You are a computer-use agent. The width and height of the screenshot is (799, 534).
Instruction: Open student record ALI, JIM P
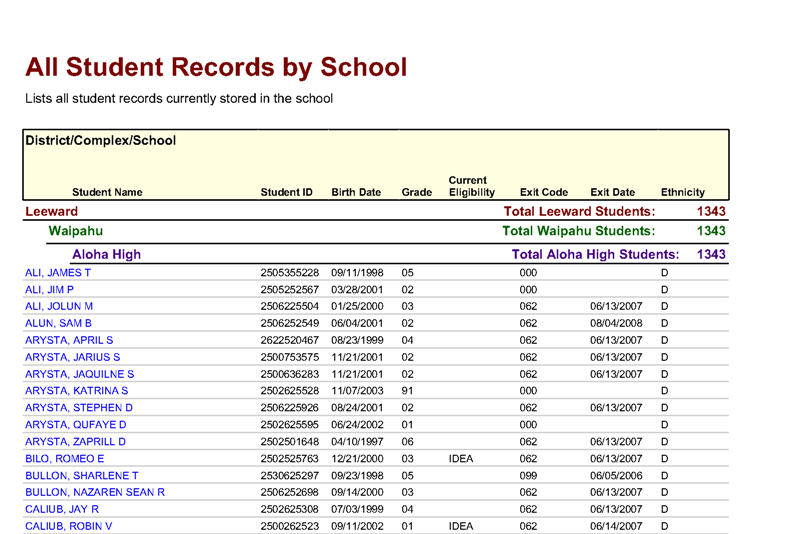tap(49, 289)
